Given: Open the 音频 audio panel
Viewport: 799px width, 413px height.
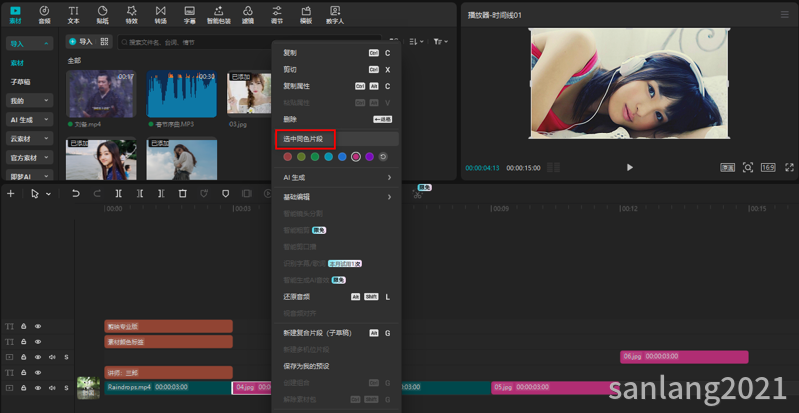Looking at the screenshot, I should [44, 15].
